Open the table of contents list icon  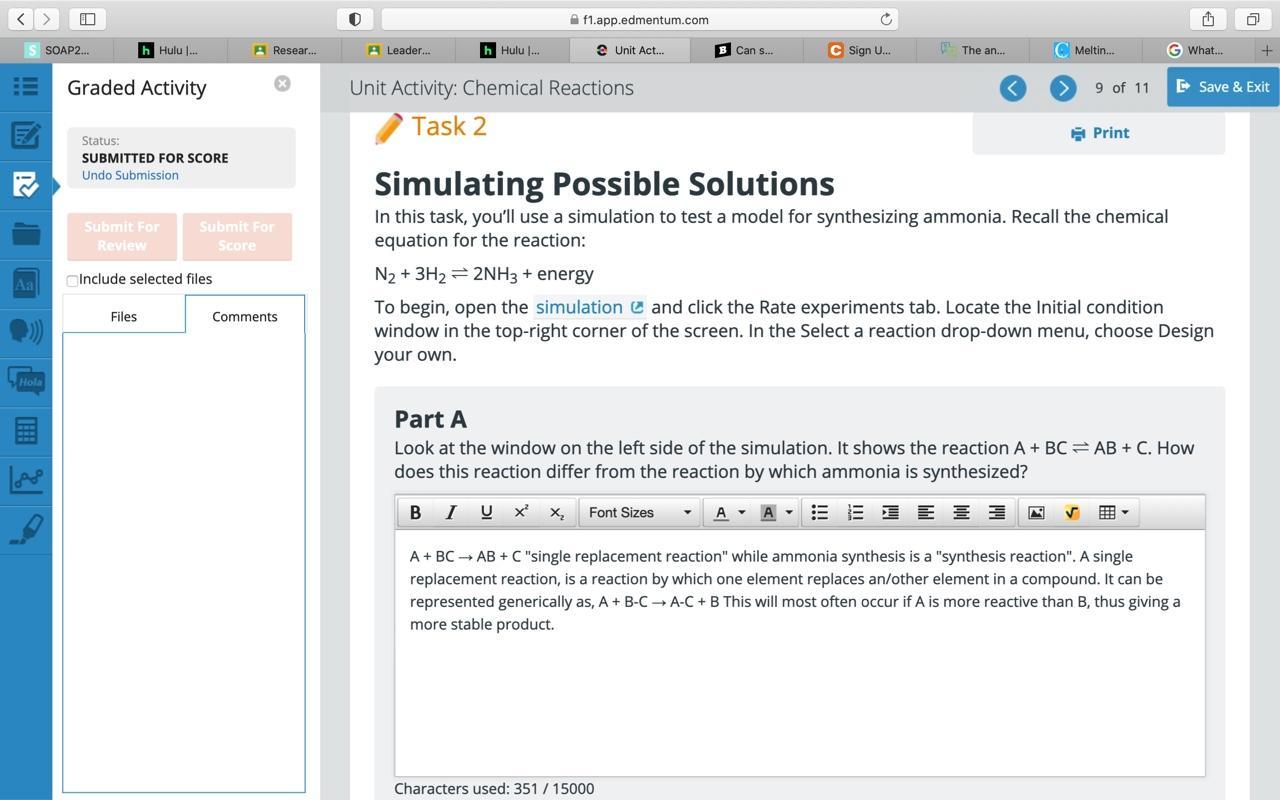[x=26, y=87]
